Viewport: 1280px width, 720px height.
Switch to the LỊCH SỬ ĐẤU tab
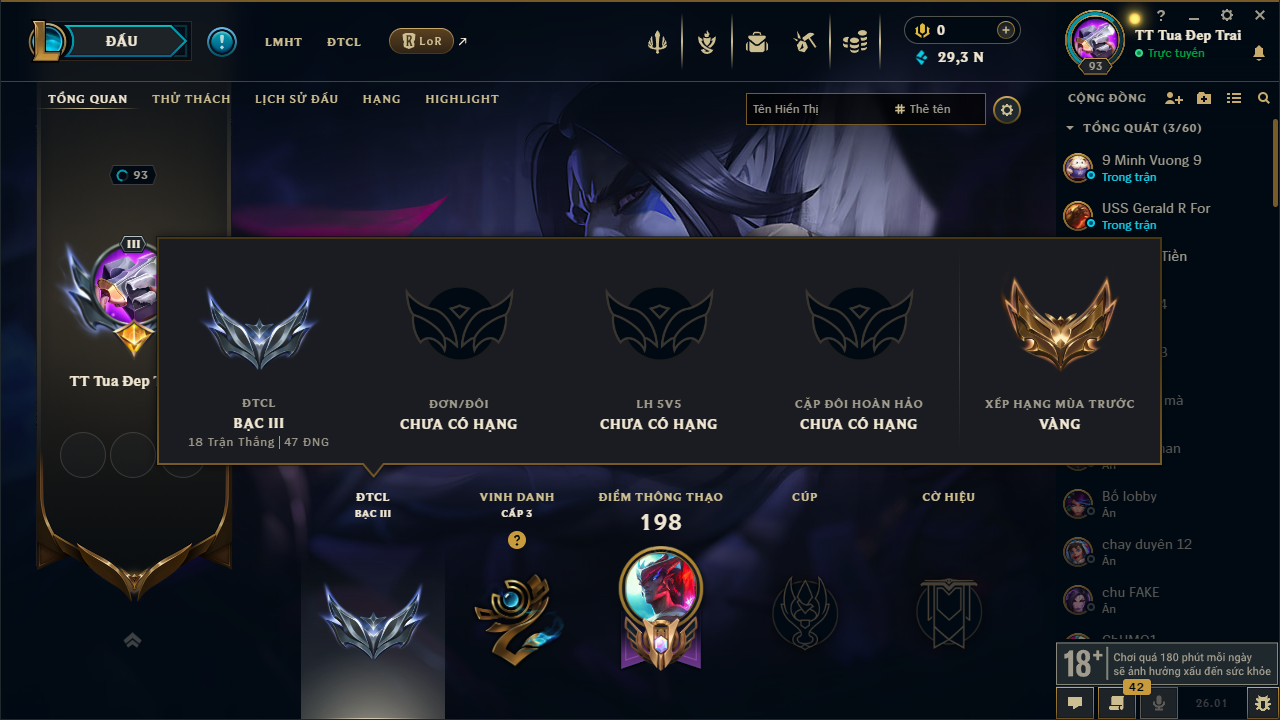(296, 99)
